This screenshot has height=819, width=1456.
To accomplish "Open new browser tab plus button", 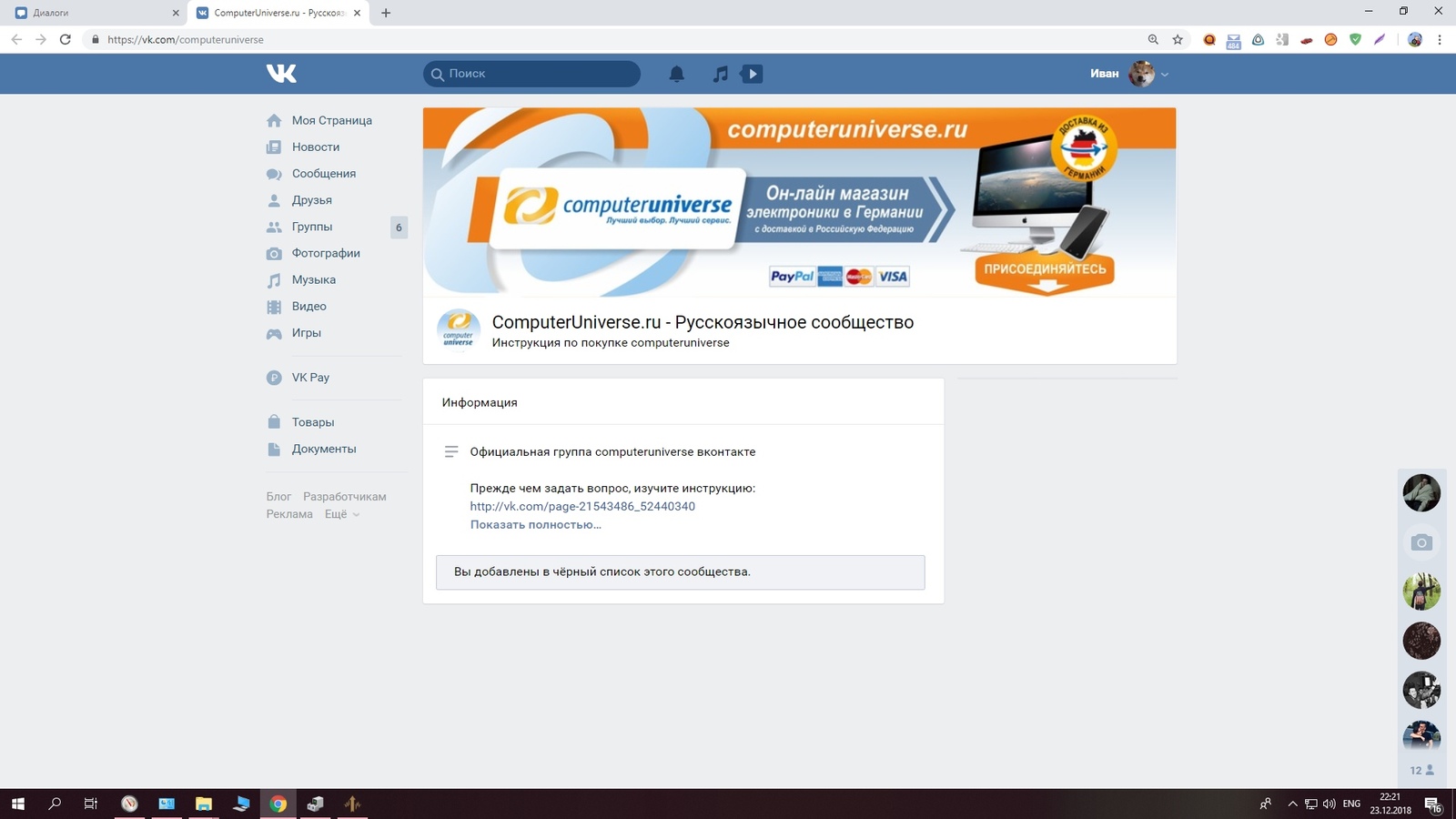I will click(x=386, y=13).
